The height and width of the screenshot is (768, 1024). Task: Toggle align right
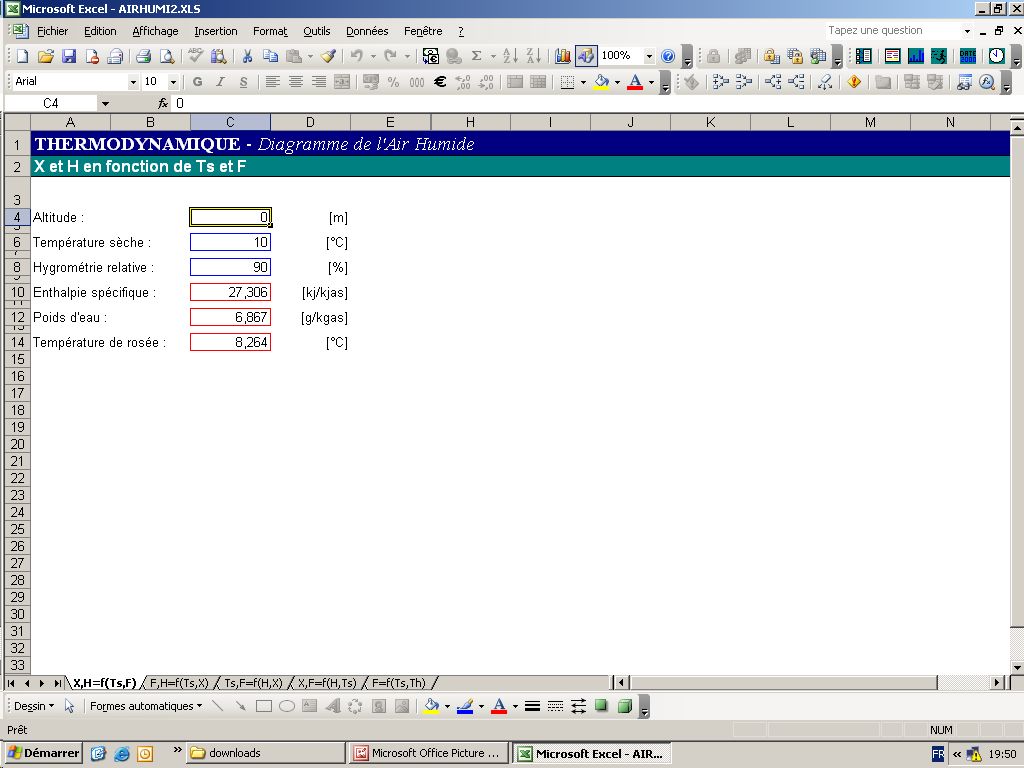point(319,82)
